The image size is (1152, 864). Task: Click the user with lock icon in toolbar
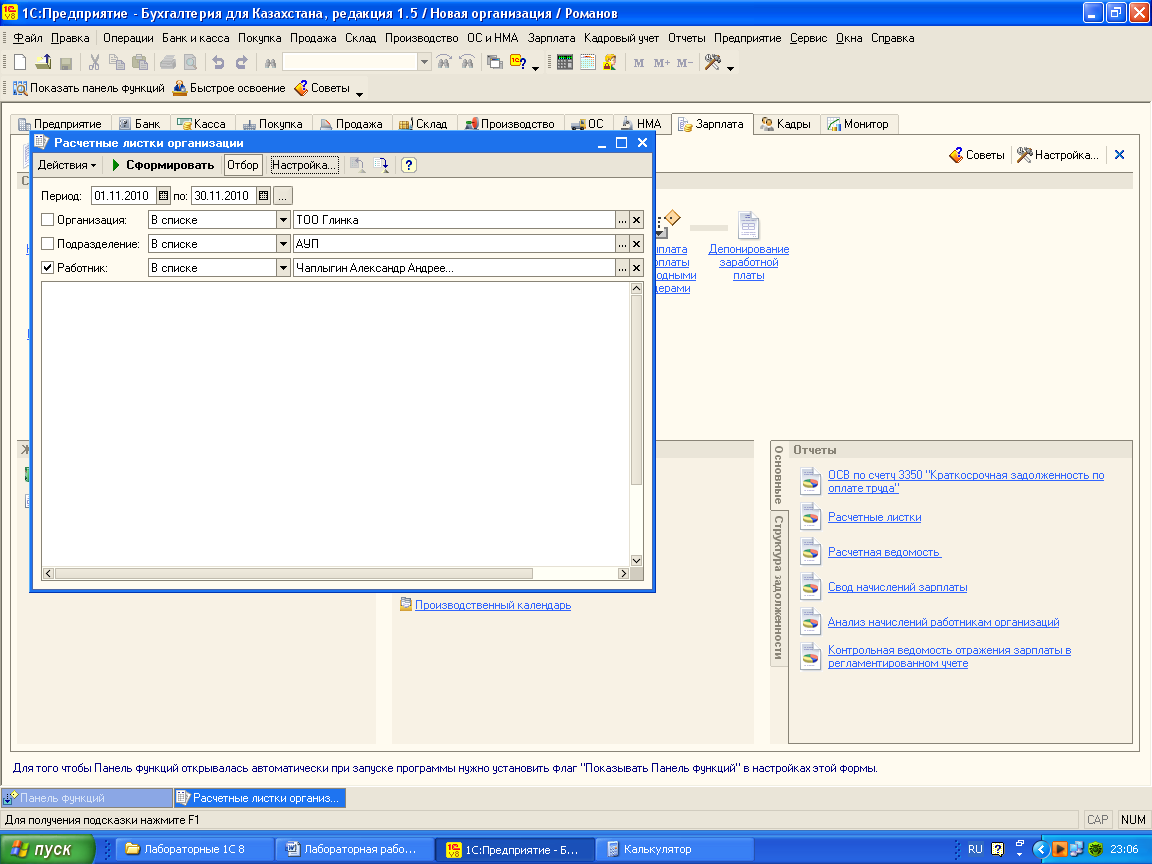pyautogui.click(x=610, y=62)
